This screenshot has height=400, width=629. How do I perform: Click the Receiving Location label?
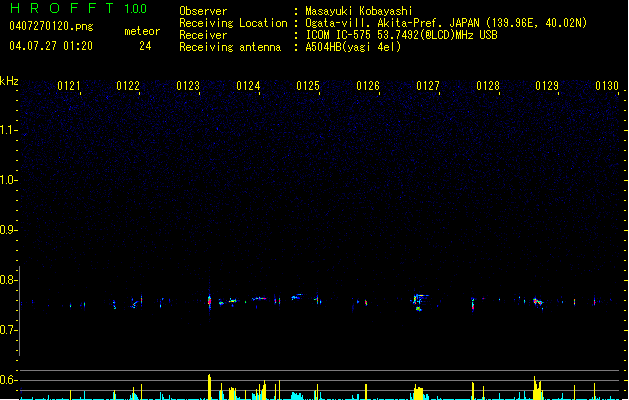(x=233, y=23)
